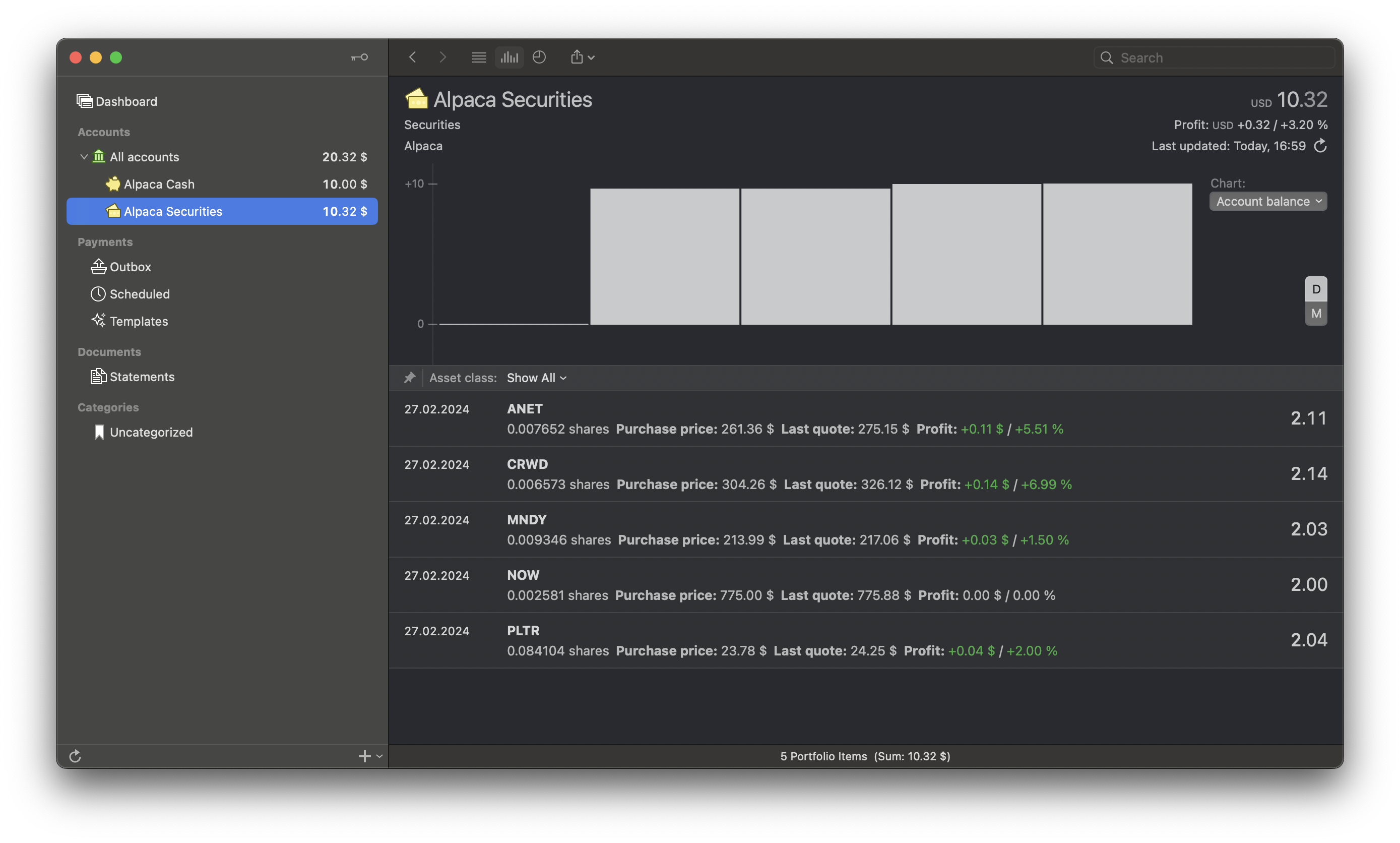Switch to list view icon in toolbar

pyautogui.click(x=479, y=57)
